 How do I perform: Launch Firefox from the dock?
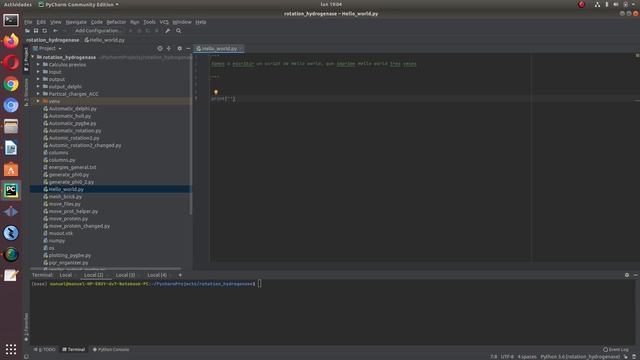11,41
